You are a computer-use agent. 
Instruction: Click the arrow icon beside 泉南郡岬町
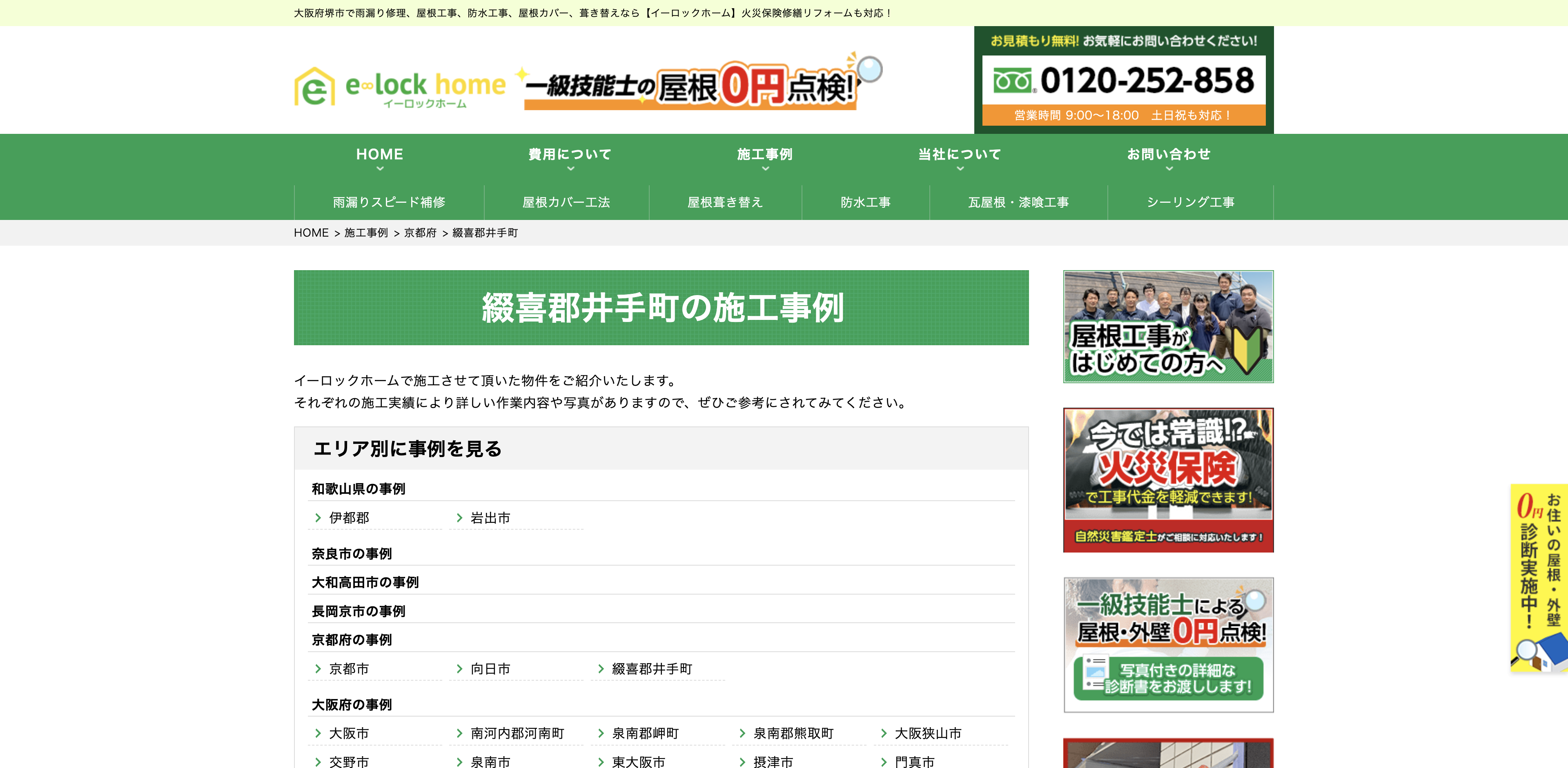point(601,733)
